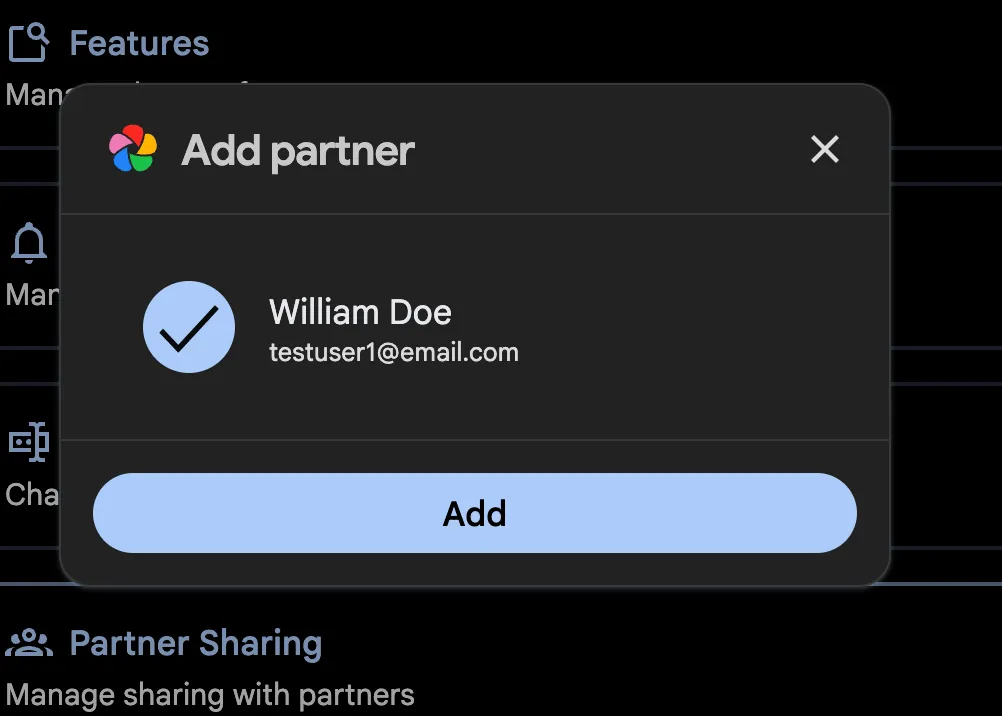
Task: Select the William Doe name label
Action: [360, 312]
